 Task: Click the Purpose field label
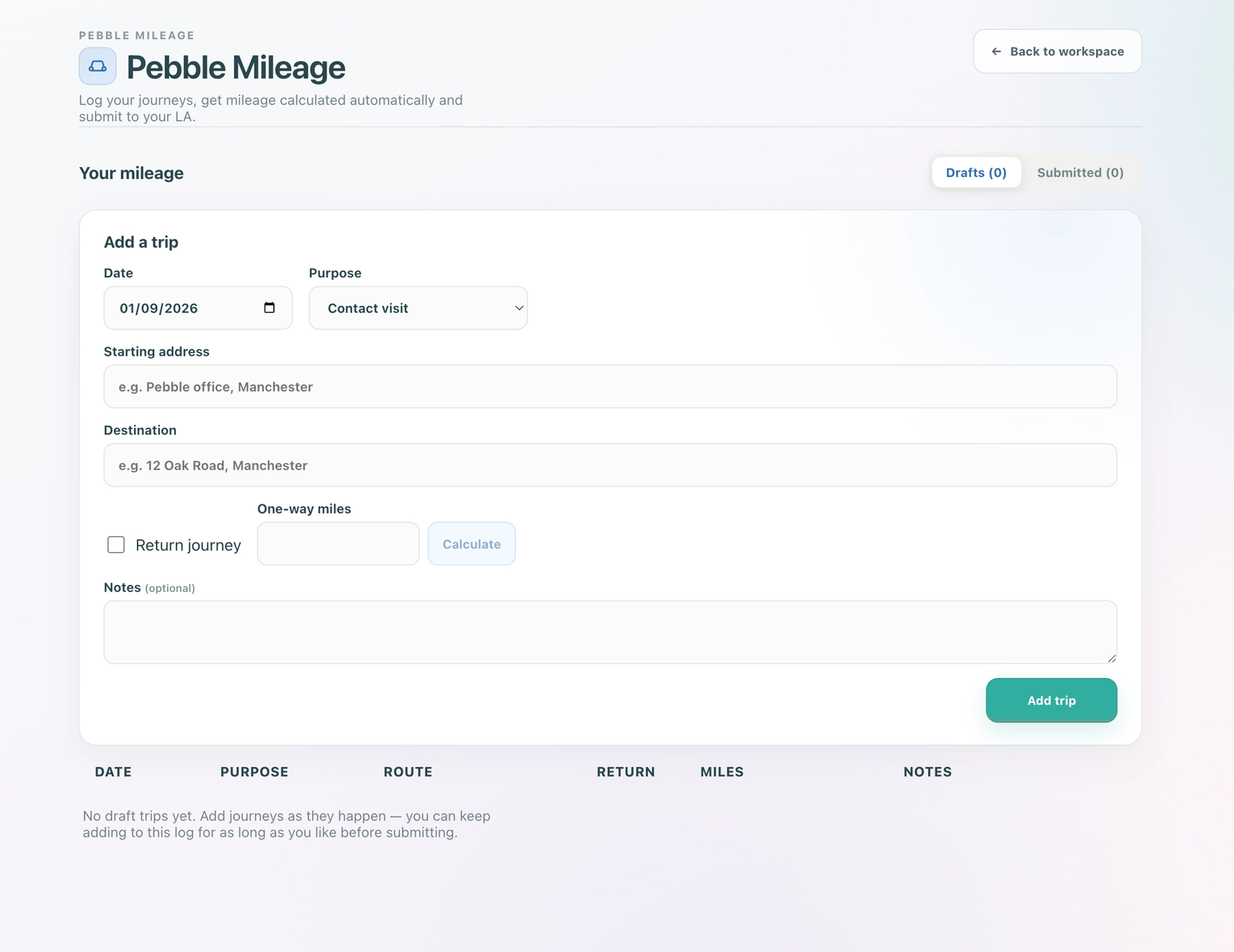pyautogui.click(x=335, y=273)
